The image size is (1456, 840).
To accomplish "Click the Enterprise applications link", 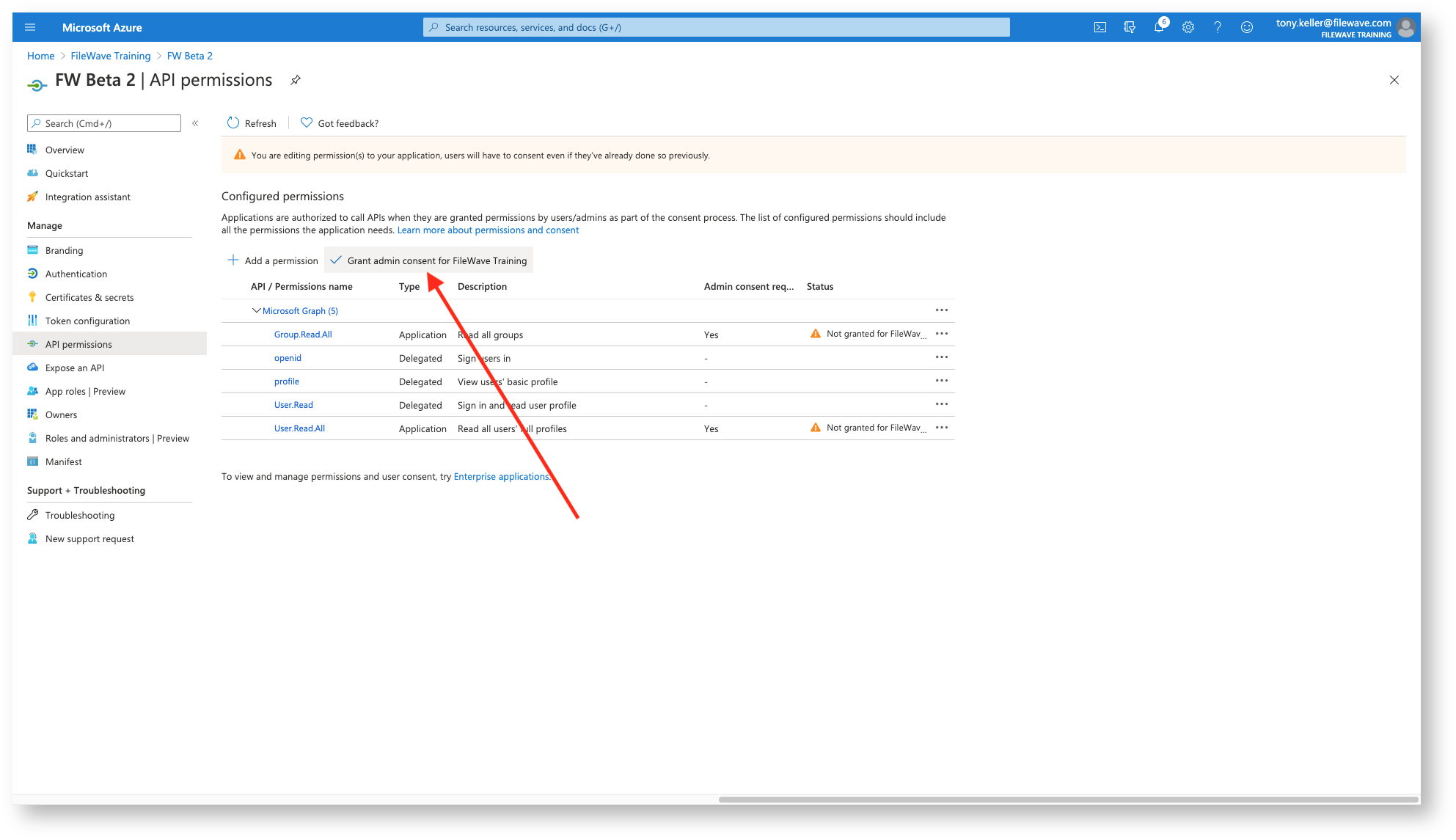I will click(x=500, y=476).
